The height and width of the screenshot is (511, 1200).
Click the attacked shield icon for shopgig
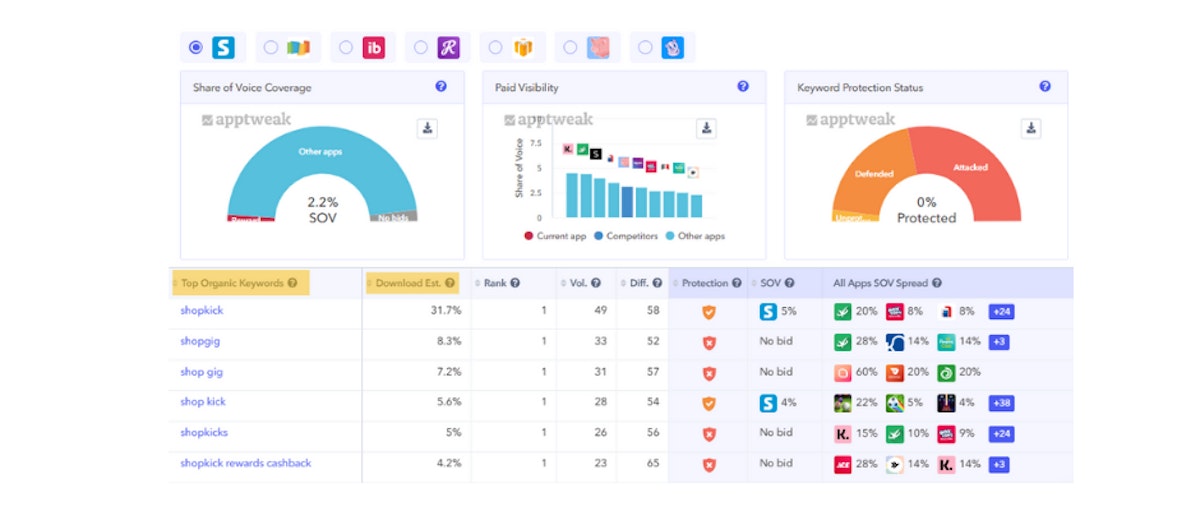tap(709, 342)
